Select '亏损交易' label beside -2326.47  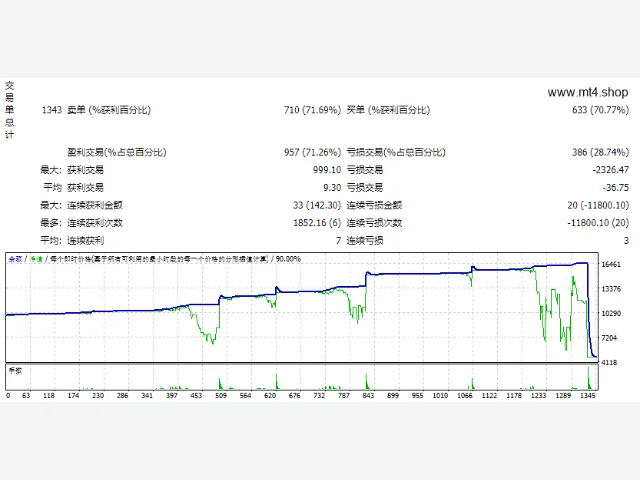365,170
